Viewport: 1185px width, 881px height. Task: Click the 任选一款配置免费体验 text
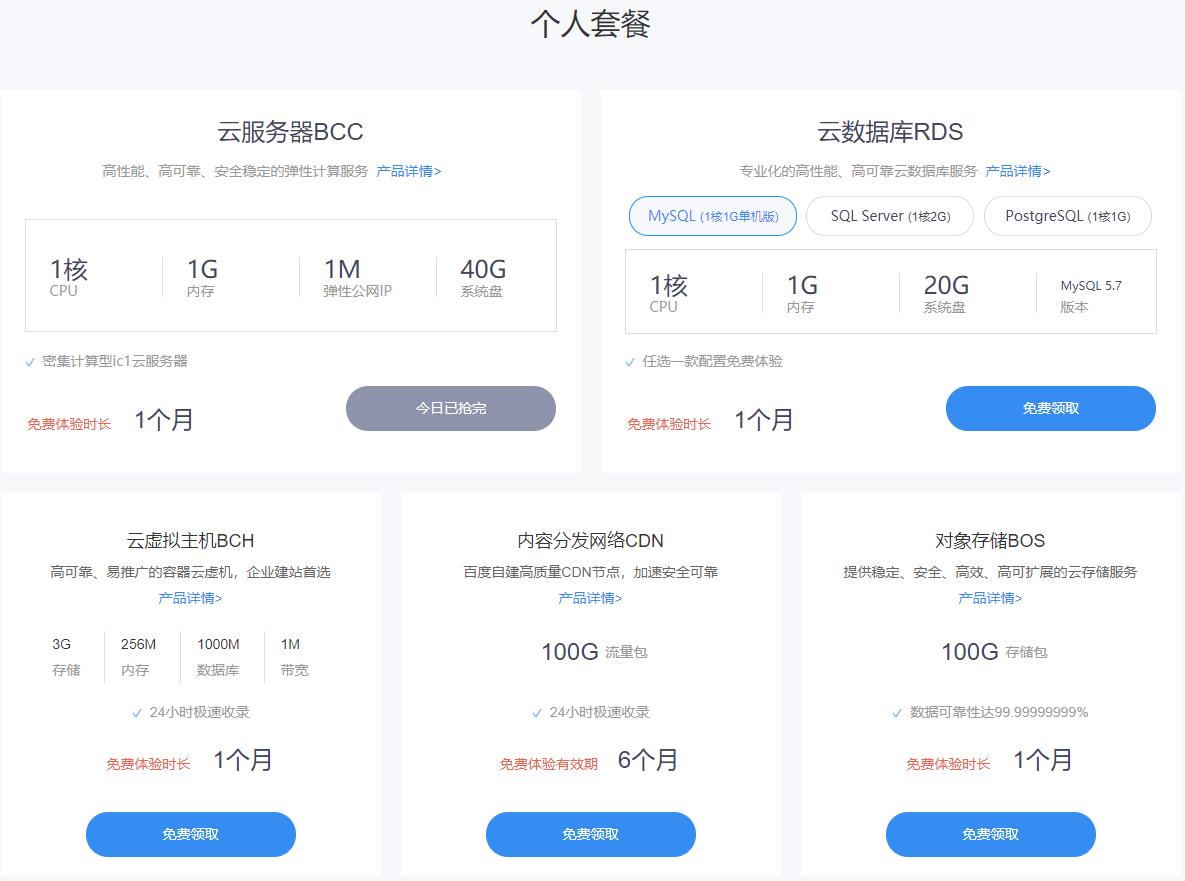(713, 362)
